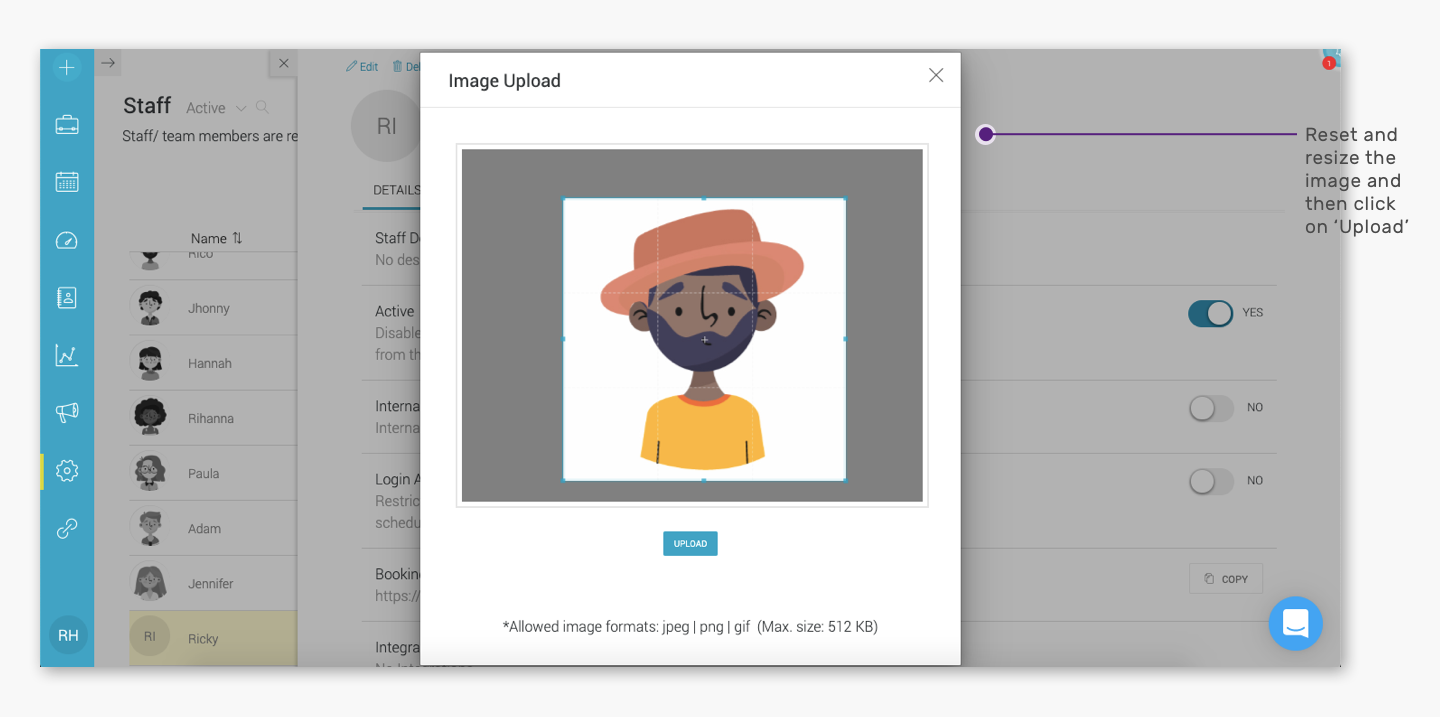1440x718 pixels.
Task: Select Jhonny in the staff list
Action: click(x=213, y=308)
